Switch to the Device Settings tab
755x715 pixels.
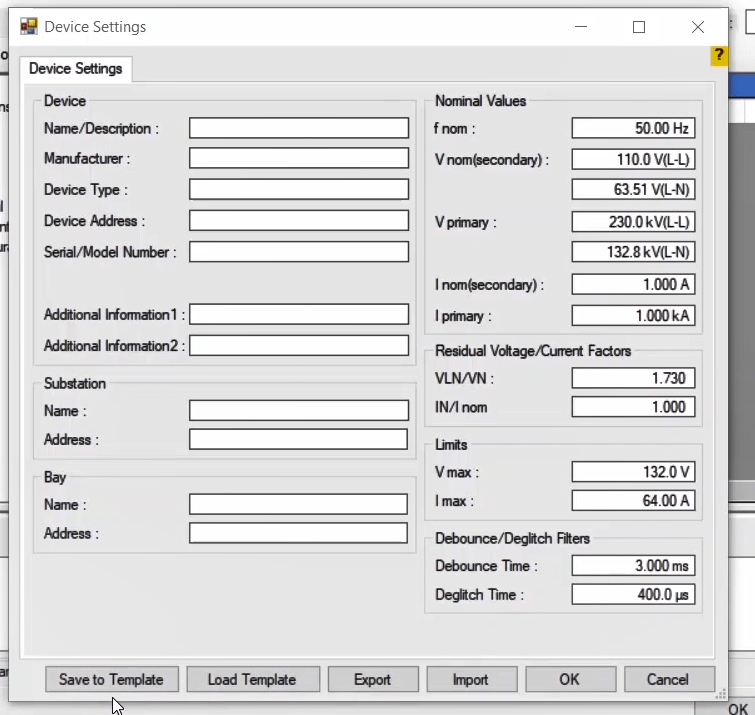click(x=76, y=69)
